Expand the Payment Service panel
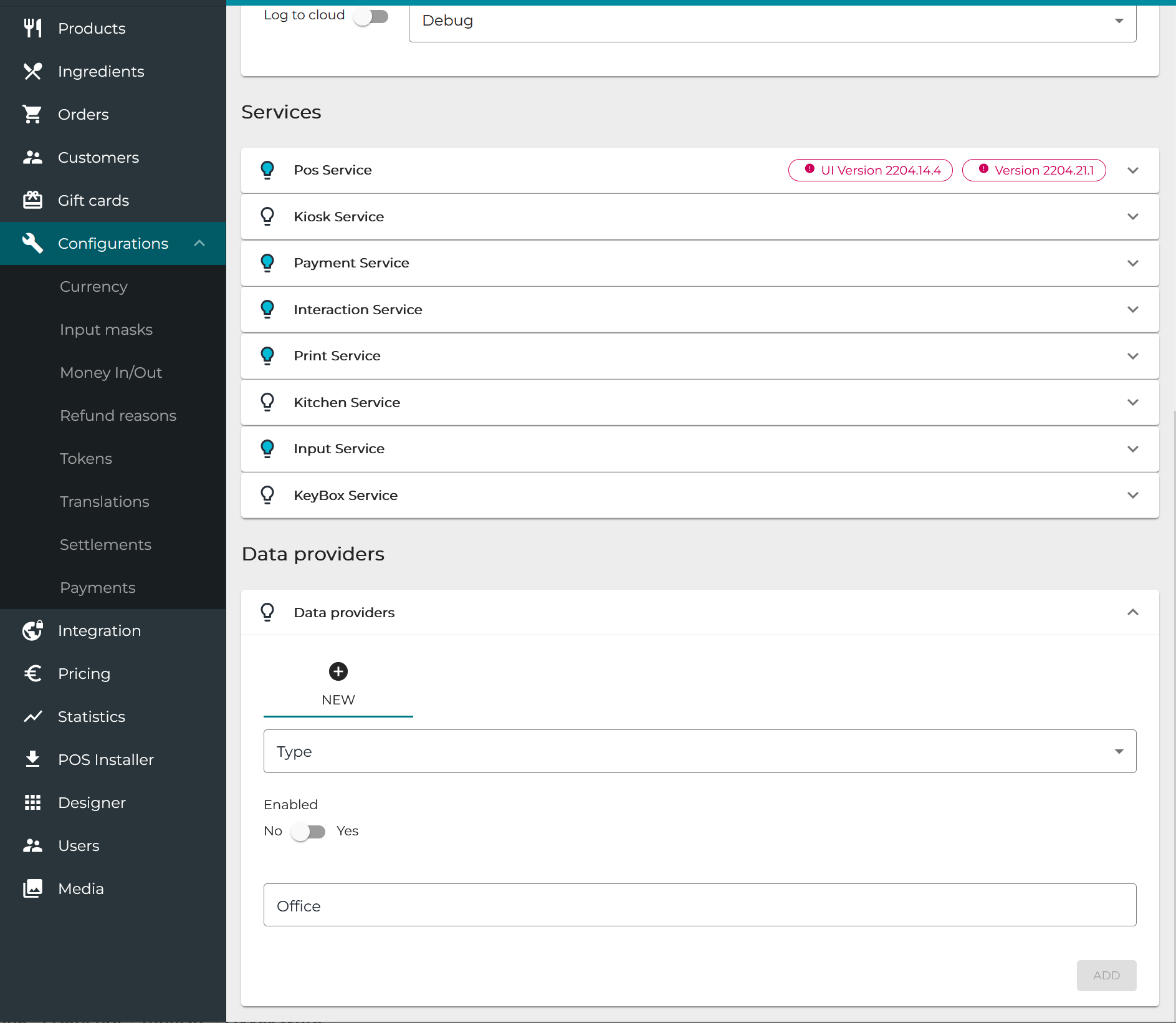1176x1023 pixels. click(x=1132, y=263)
